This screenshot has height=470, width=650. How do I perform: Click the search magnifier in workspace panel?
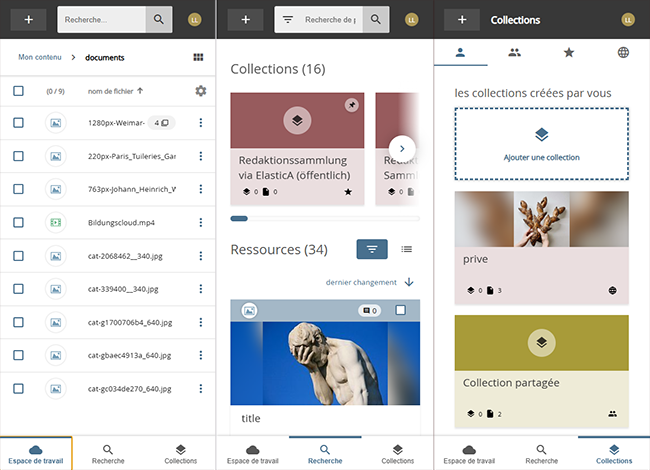coord(158,19)
